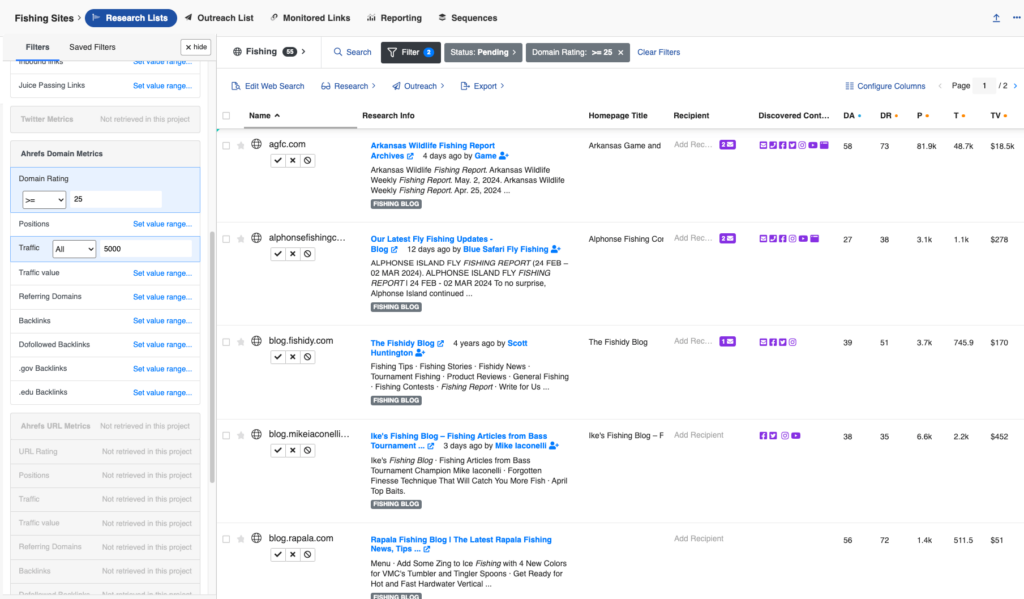Switch to the Outreach List tab
This screenshot has height=599, width=1024.
click(x=219, y=18)
